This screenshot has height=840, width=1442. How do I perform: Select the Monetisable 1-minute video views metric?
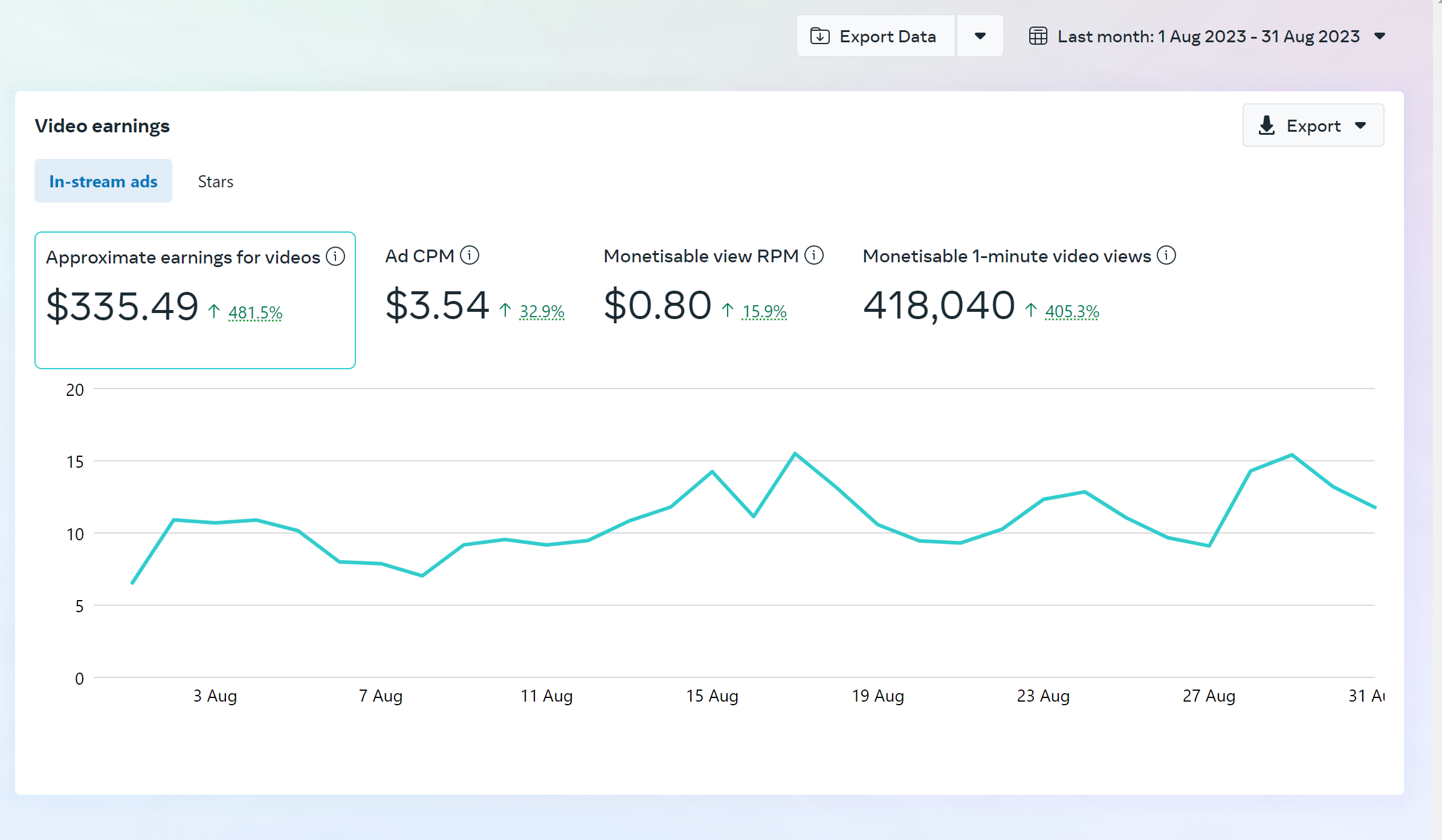(1007, 256)
